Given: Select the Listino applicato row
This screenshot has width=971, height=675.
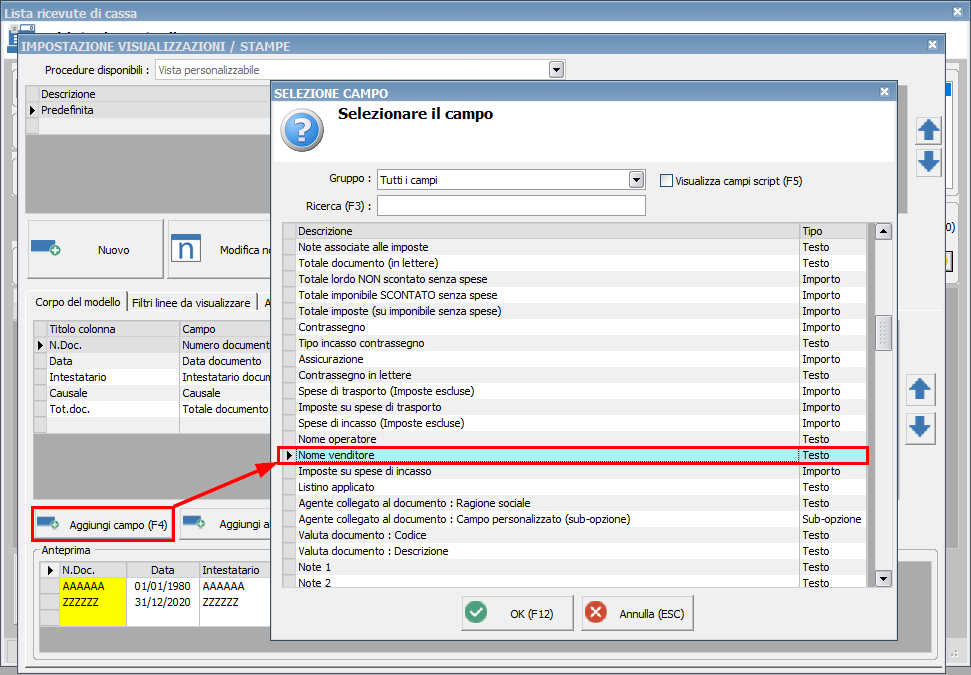Looking at the screenshot, I should (x=574, y=487).
